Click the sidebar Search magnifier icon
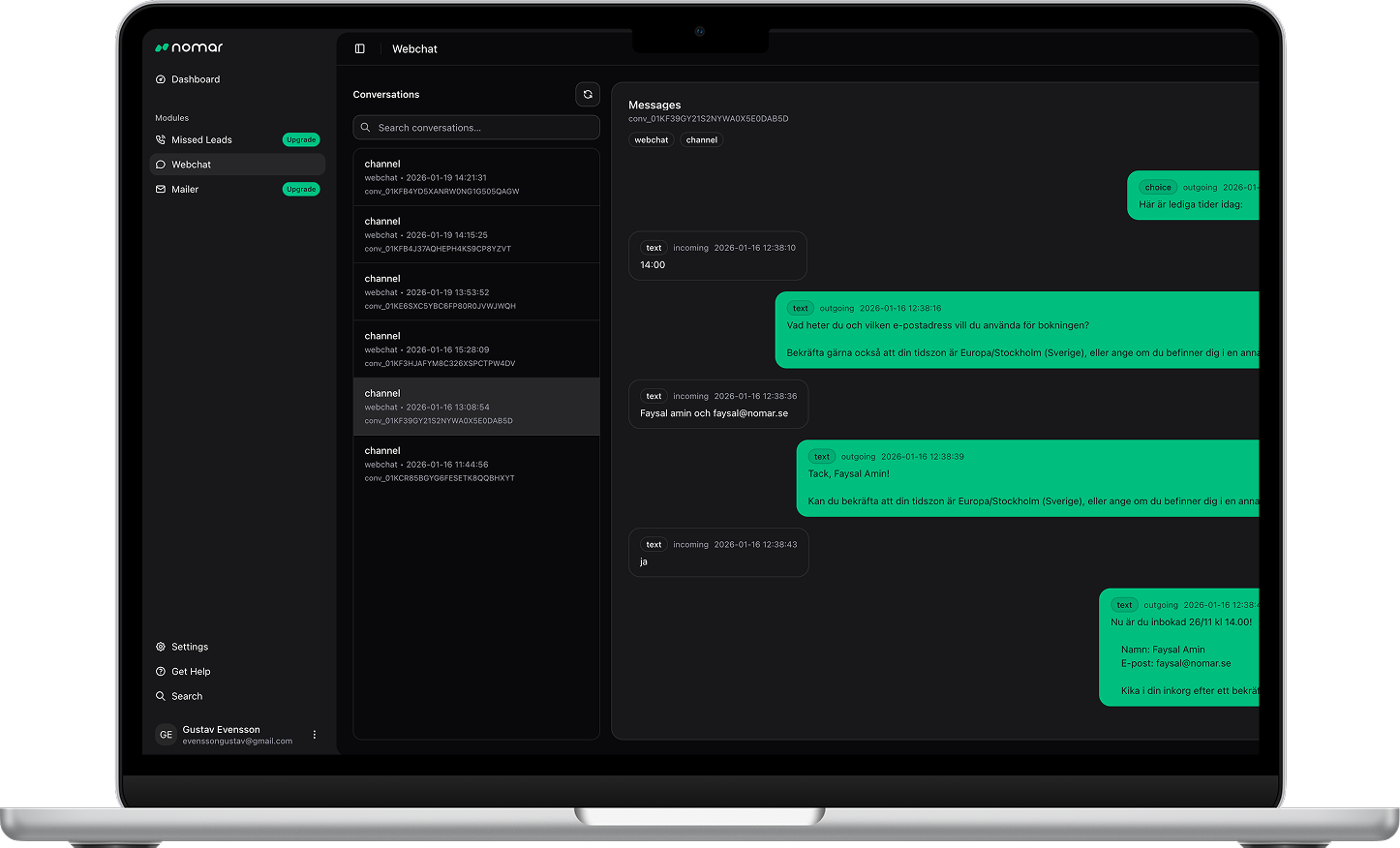1400x848 pixels. coord(161,696)
